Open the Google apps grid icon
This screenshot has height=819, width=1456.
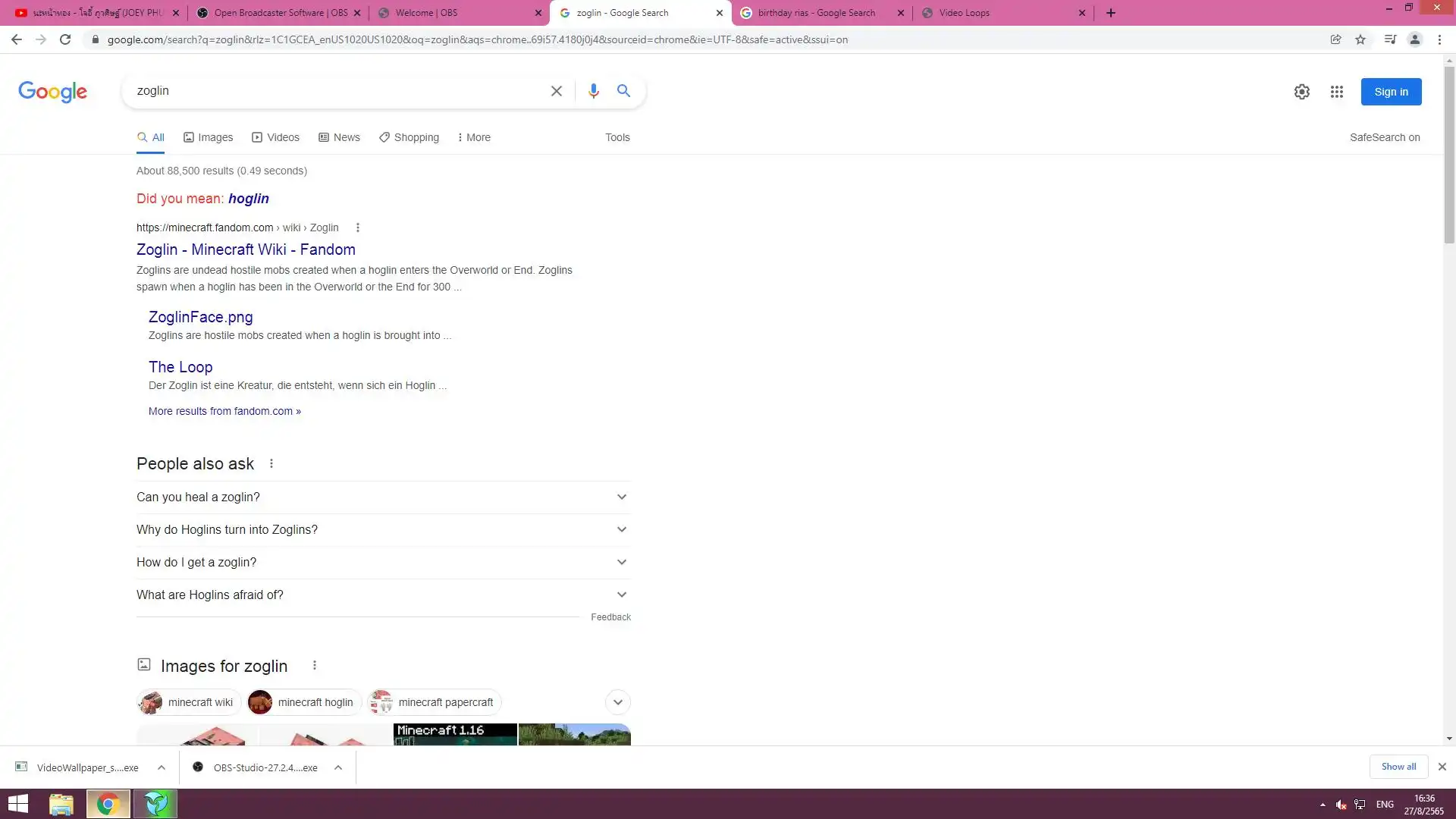1336,92
